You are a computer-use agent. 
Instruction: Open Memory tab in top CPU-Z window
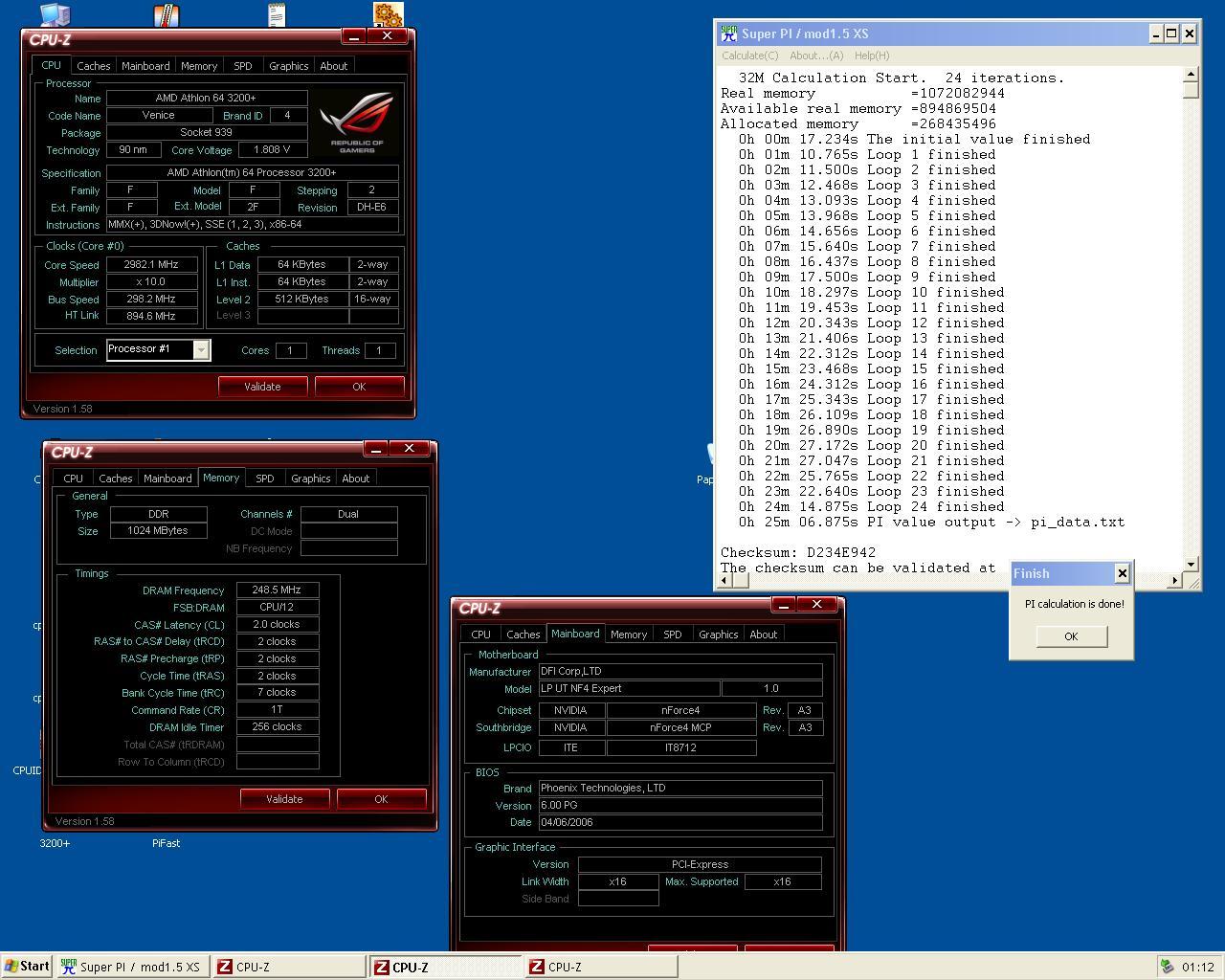(199, 66)
